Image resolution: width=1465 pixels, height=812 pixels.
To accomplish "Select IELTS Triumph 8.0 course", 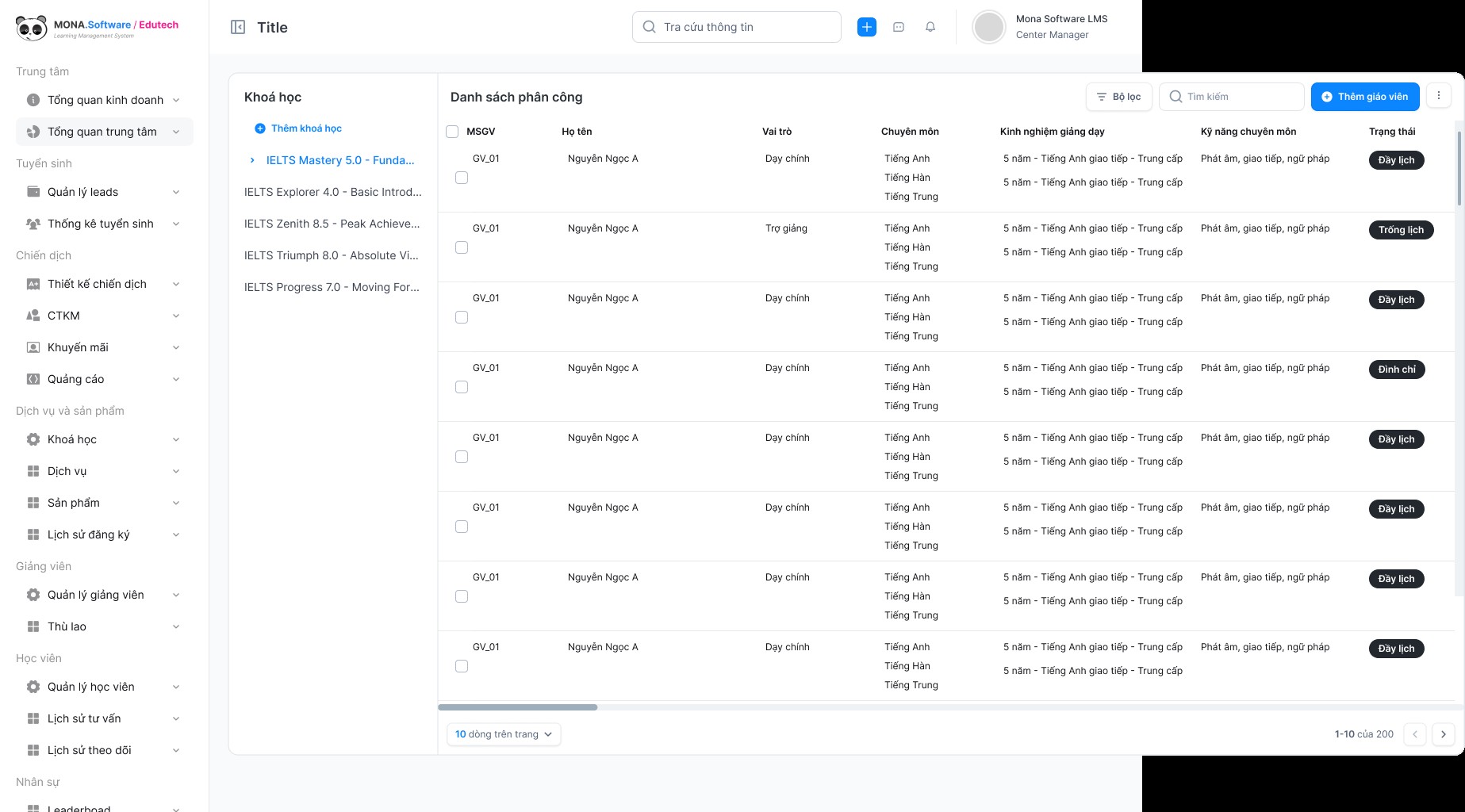I will [333, 255].
